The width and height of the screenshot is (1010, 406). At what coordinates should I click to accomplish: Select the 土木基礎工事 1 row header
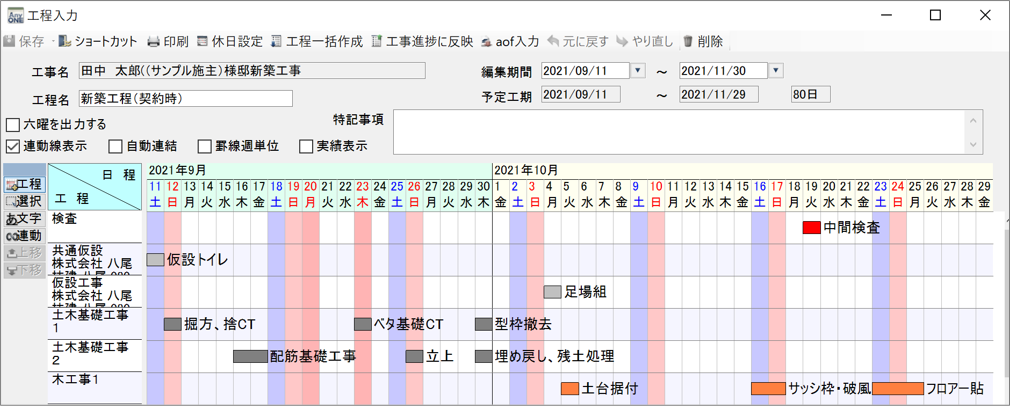tap(95, 324)
